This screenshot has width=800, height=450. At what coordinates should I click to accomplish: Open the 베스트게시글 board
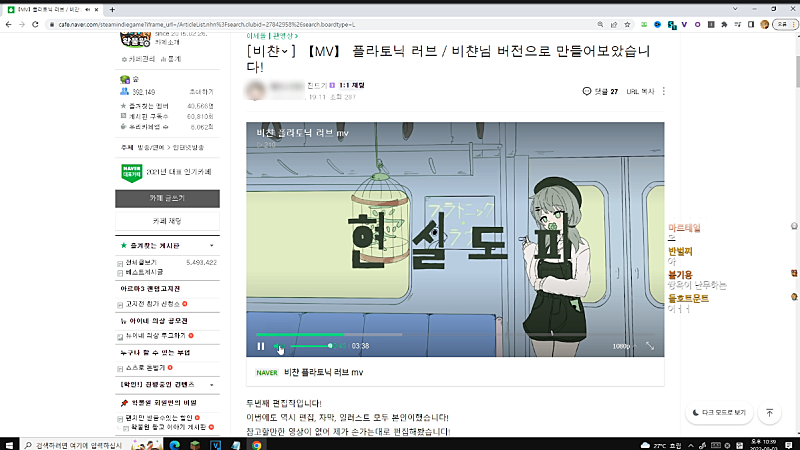[x=144, y=272]
